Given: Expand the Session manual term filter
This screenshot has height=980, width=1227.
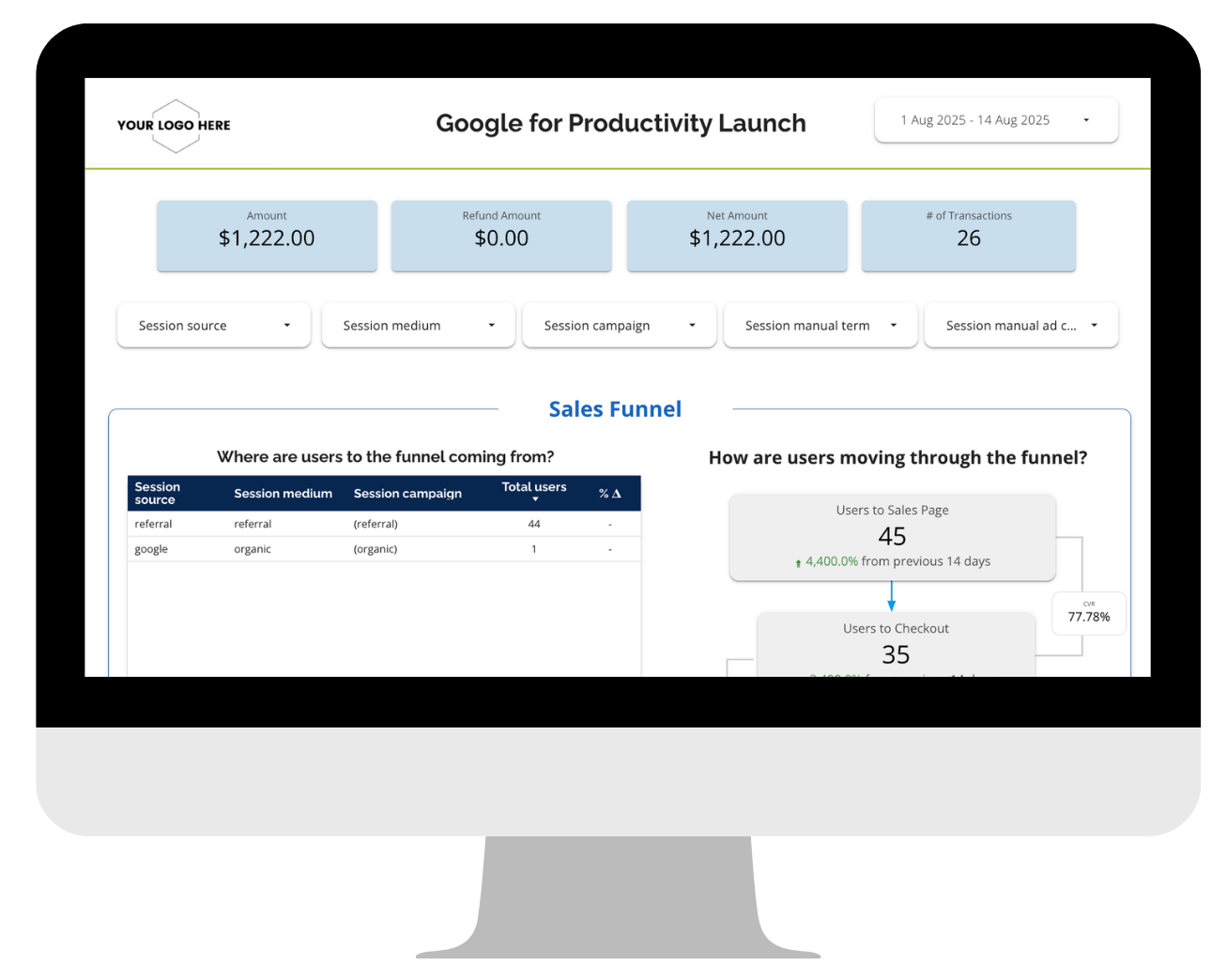Looking at the screenshot, I should point(821,326).
